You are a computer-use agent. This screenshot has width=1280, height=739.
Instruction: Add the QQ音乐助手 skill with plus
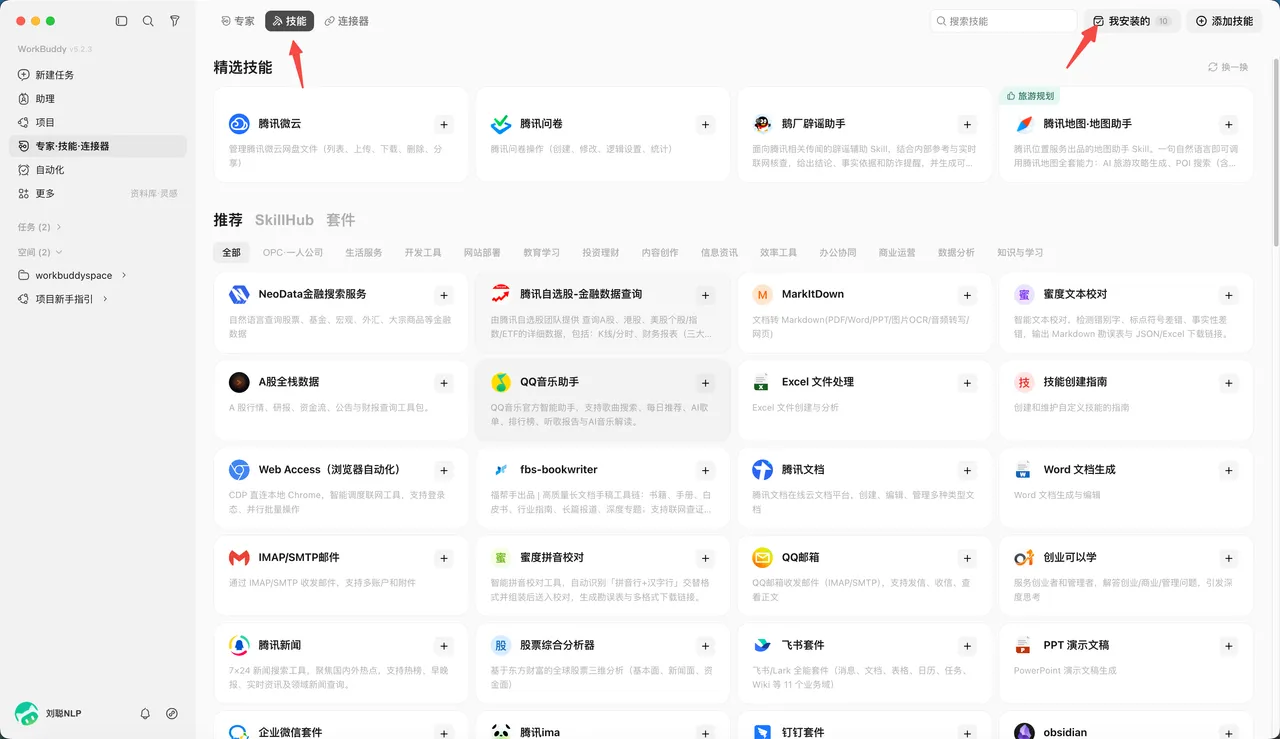click(706, 383)
